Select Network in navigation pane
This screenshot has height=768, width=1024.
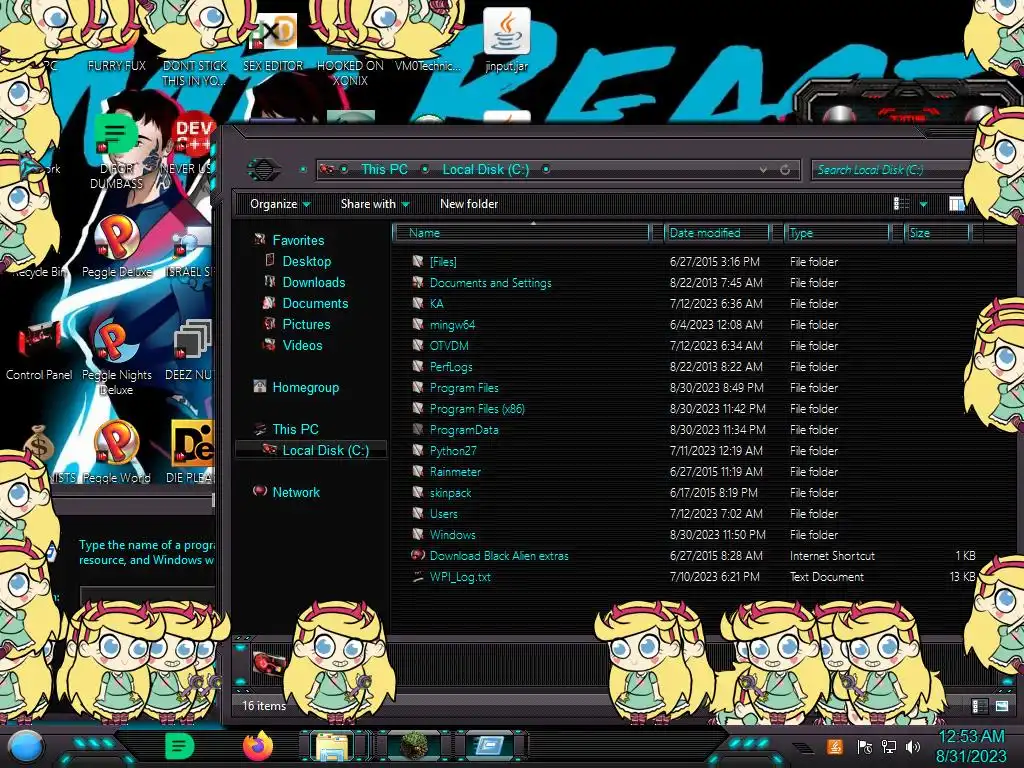[x=296, y=492]
